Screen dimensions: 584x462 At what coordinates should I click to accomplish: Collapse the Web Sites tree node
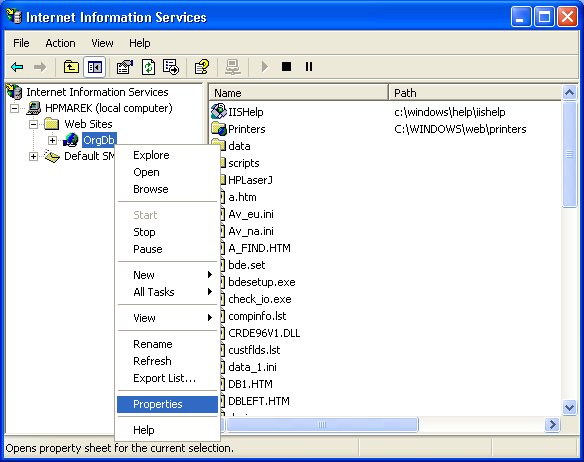33,124
